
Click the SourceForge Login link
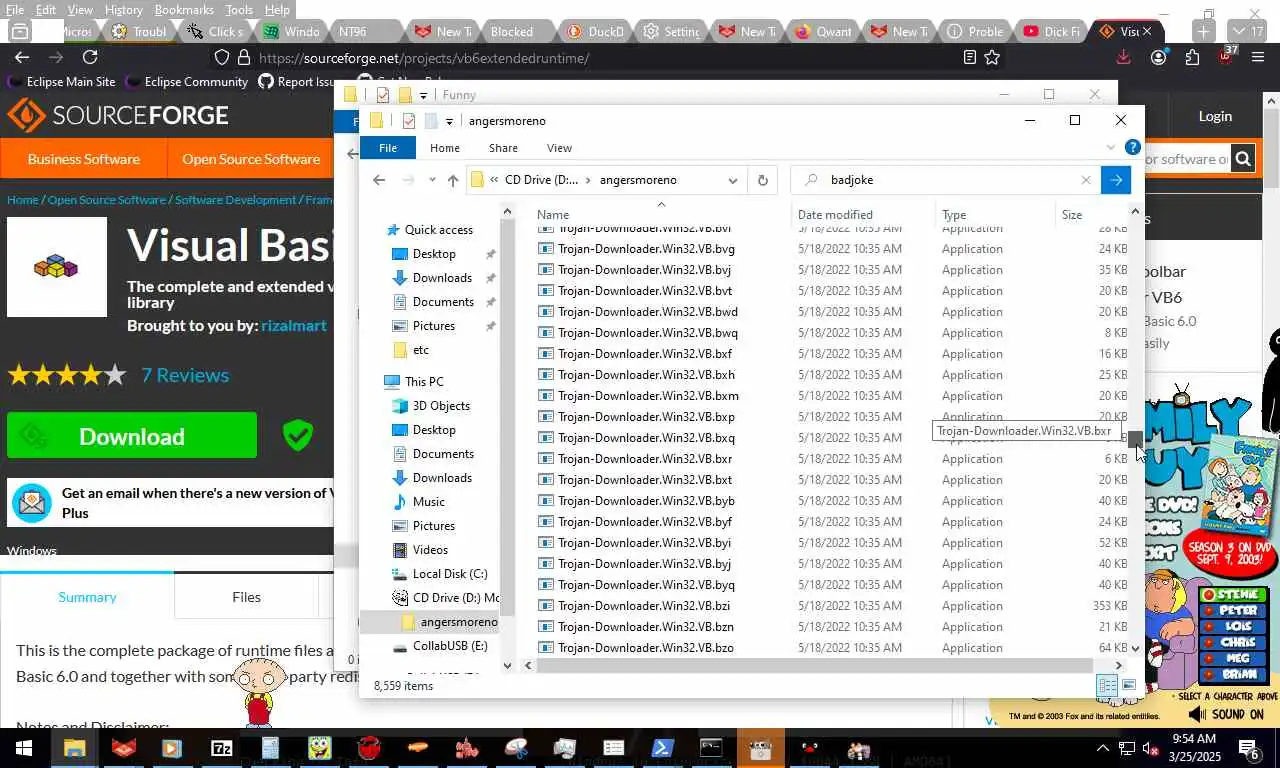click(1215, 116)
